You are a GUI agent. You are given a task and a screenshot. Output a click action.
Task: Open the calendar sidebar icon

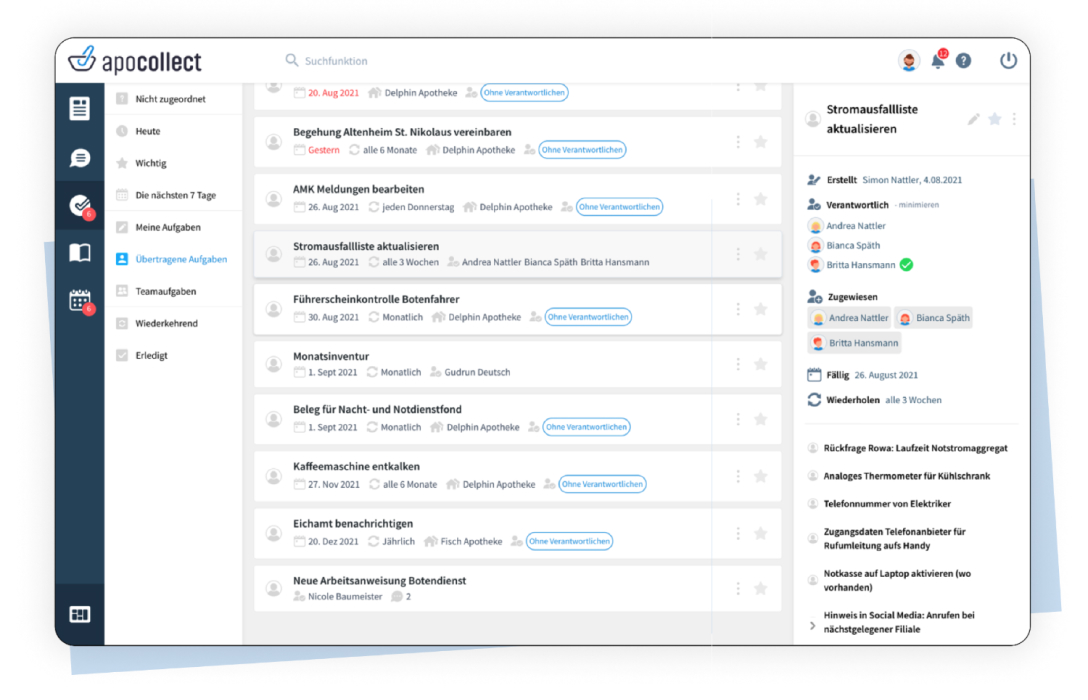point(79,300)
